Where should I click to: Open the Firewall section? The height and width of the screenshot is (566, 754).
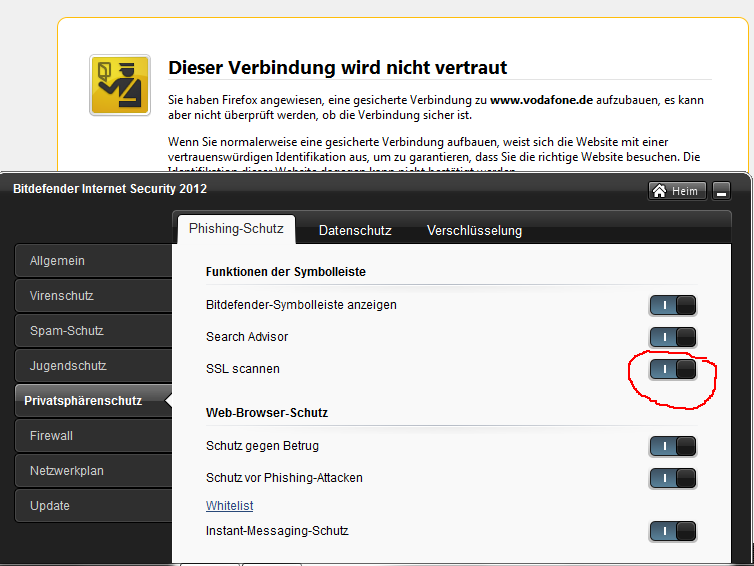93,436
